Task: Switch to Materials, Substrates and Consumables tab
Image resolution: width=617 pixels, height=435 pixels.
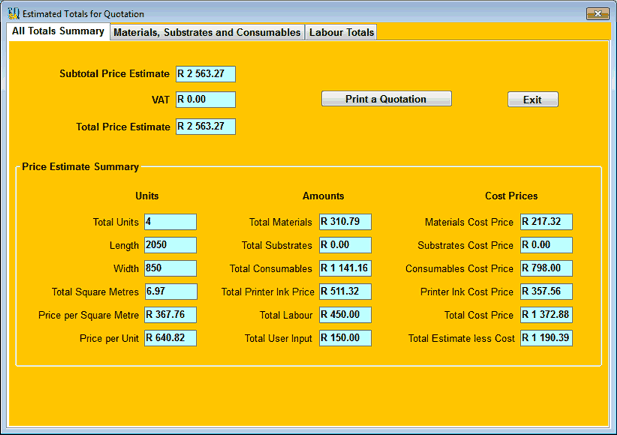Action: pyautogui.click(x=207, y=32)
